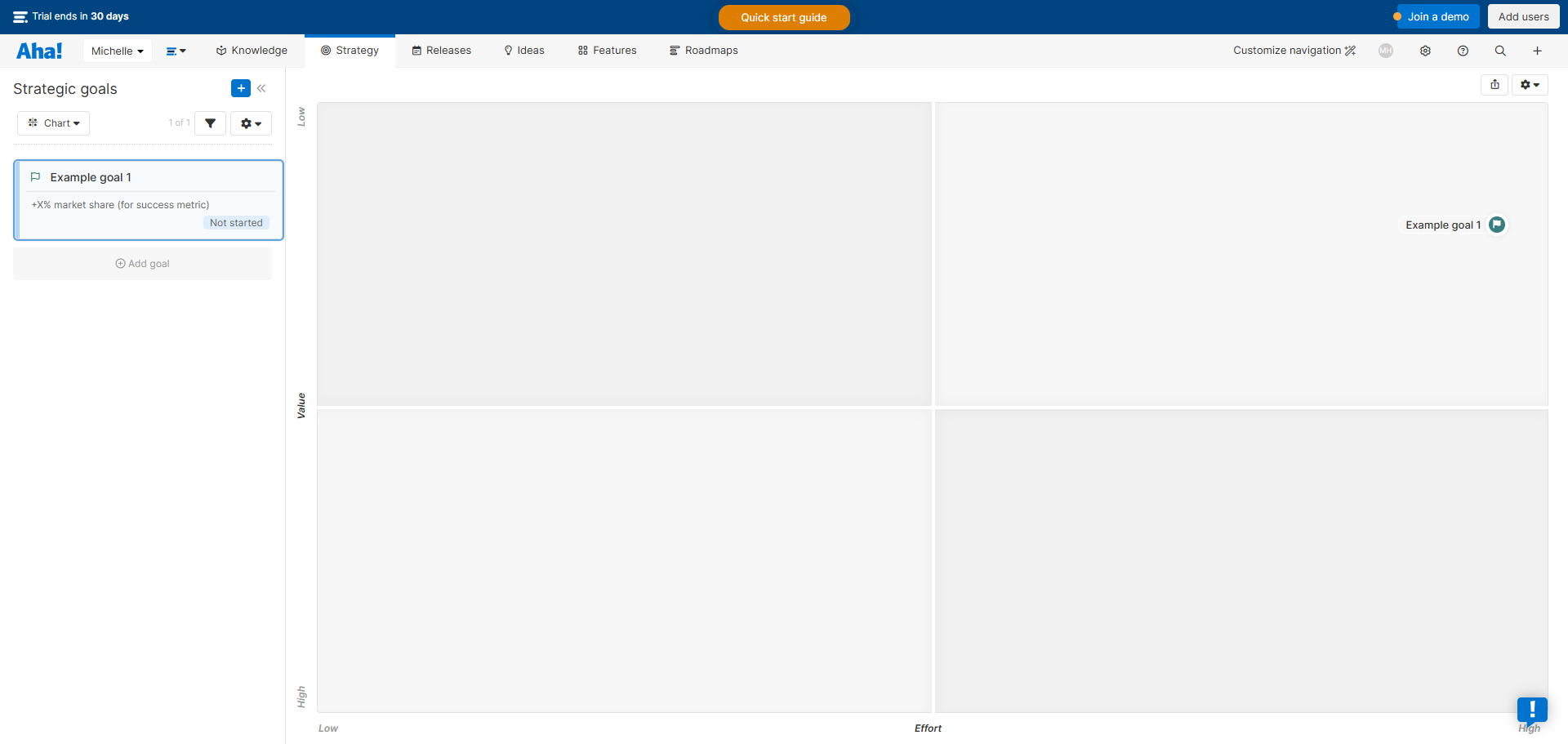Click the blue add goal plus icon

pyautogui.click(x=240, y=88)
